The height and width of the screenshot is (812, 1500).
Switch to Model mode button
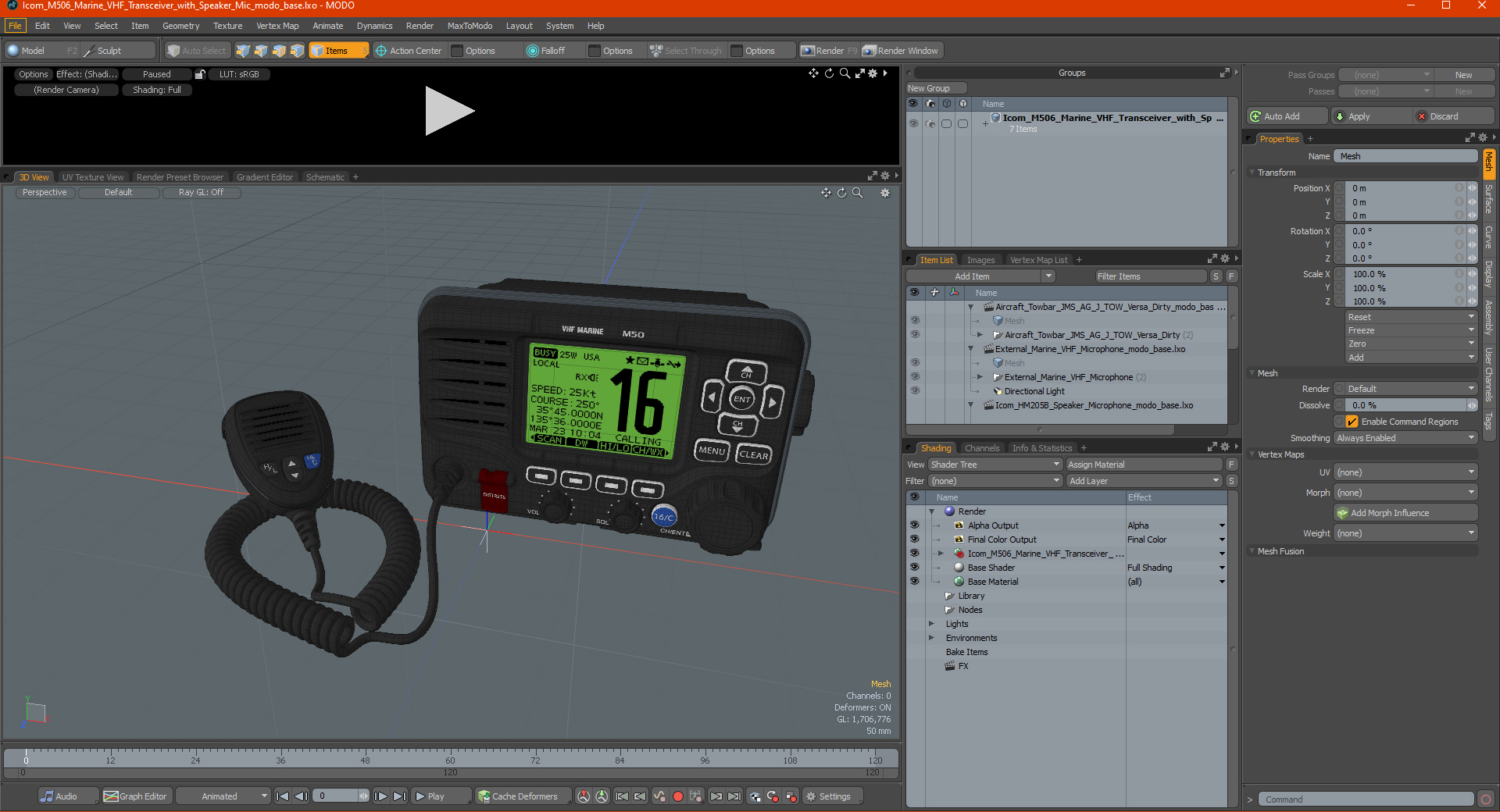pyautogui.click(x=41, y=51)
